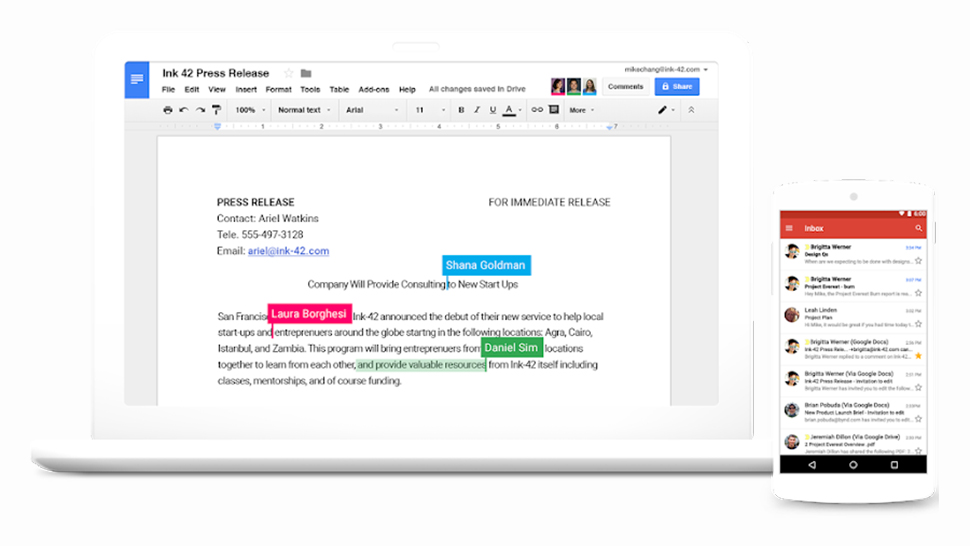Click the Redo arrow icon

200,110
